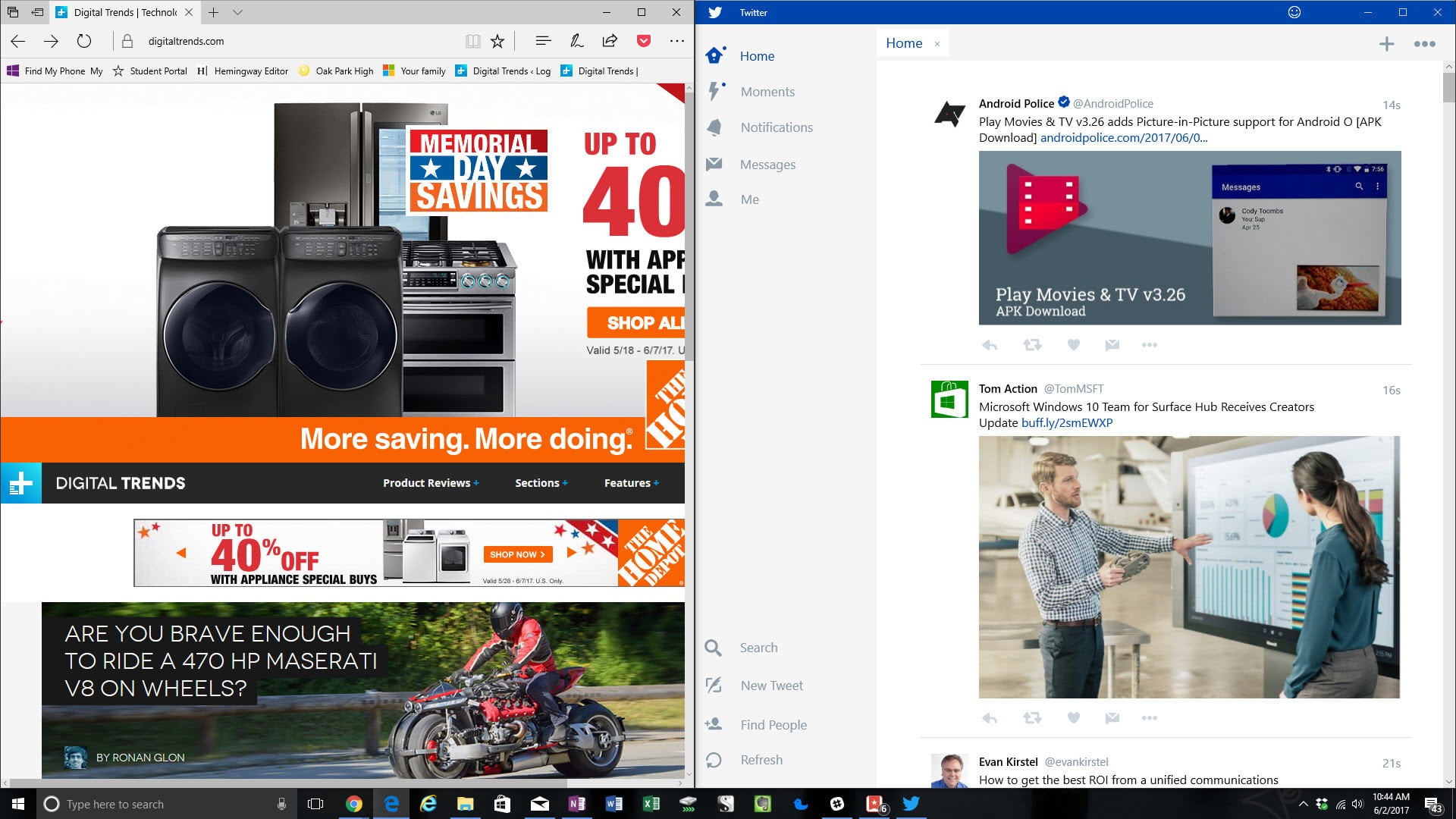1456x819 pixels.
Task: Retweet the Android Police tweet
Action: (x=1032, y=345)
